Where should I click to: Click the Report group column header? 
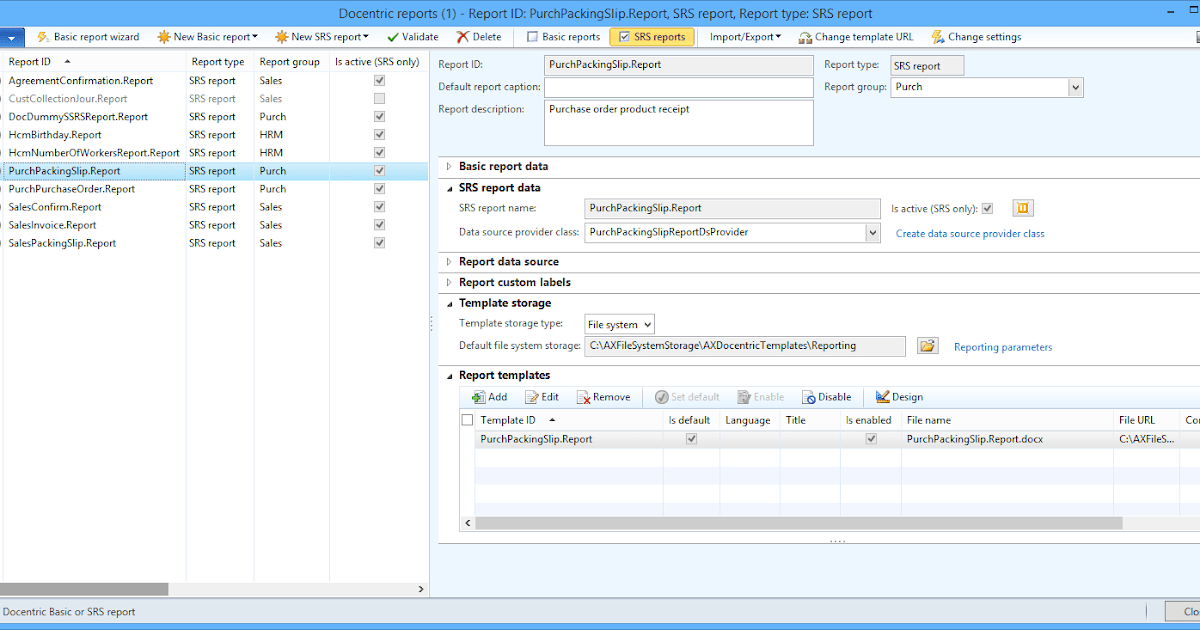coord(291,62)
